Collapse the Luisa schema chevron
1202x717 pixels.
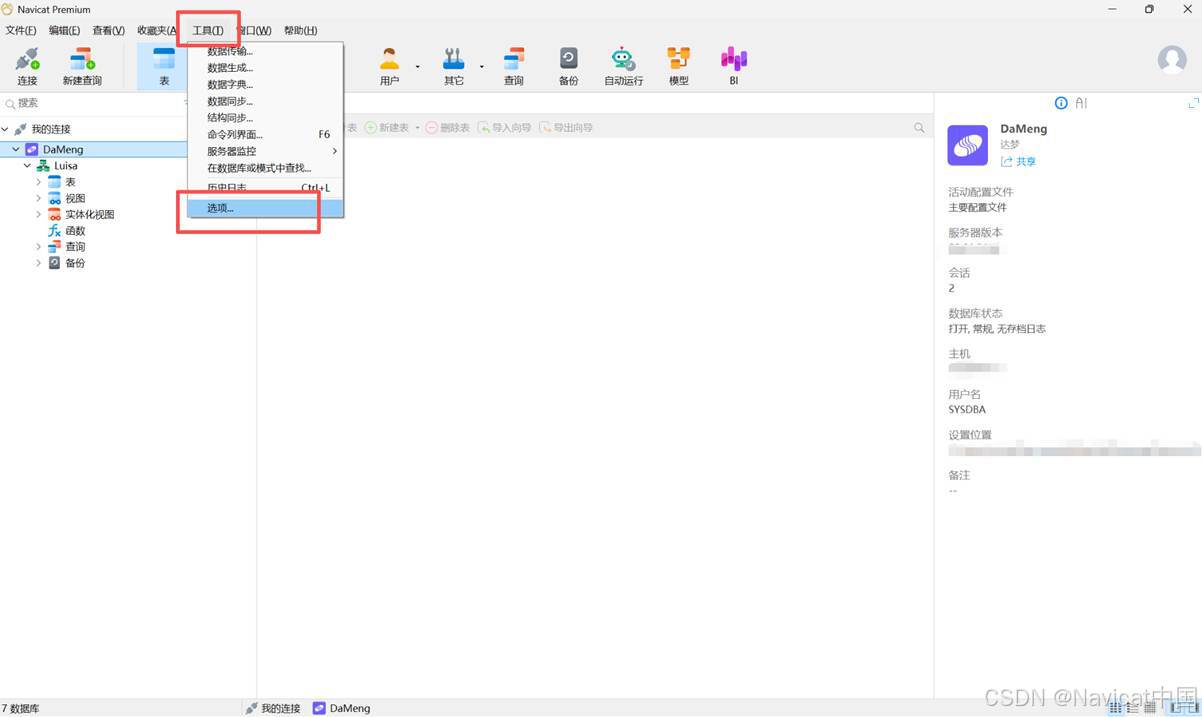point(27,166)
